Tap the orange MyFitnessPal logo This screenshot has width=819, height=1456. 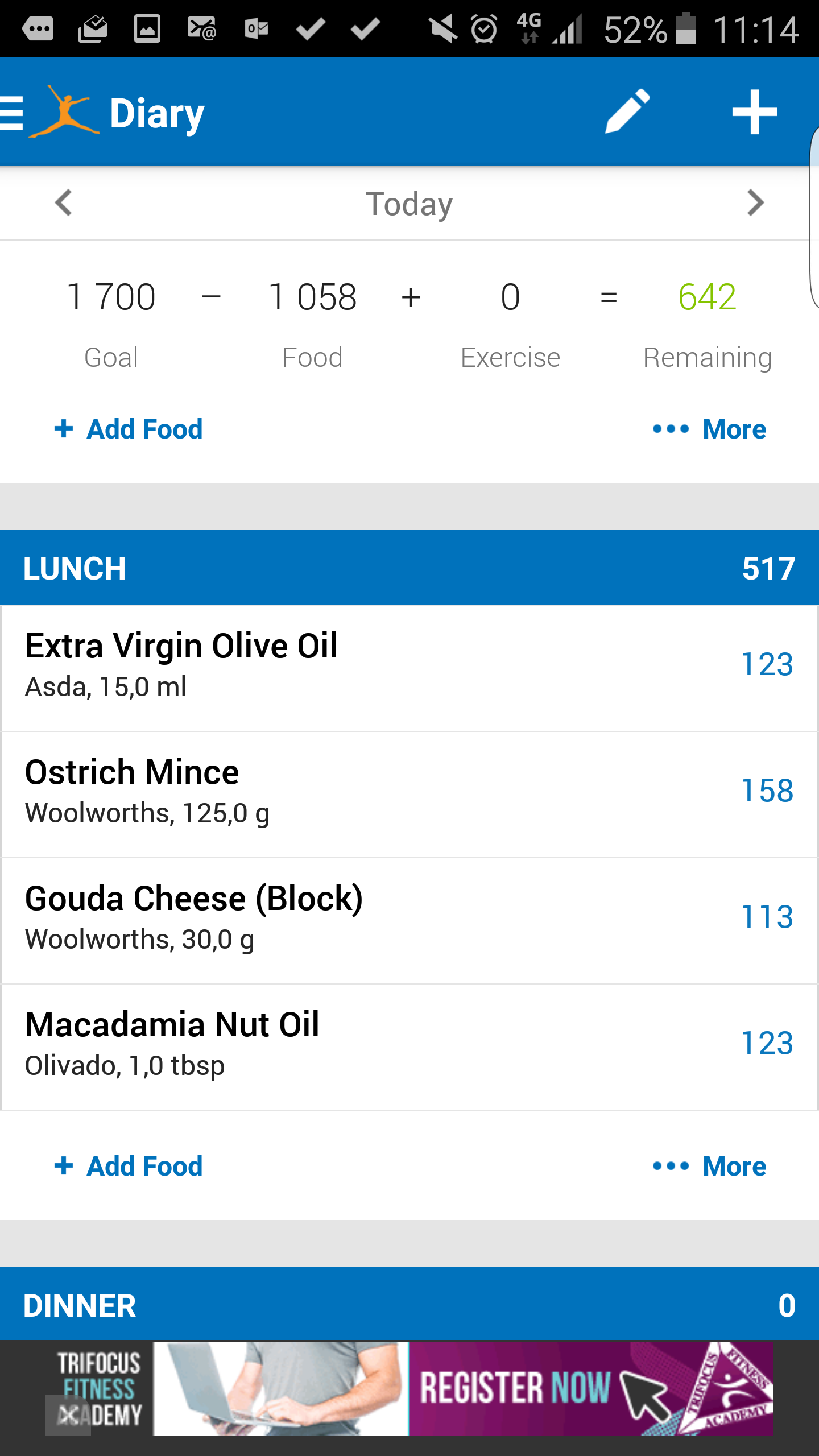click(x=64, y=113)
